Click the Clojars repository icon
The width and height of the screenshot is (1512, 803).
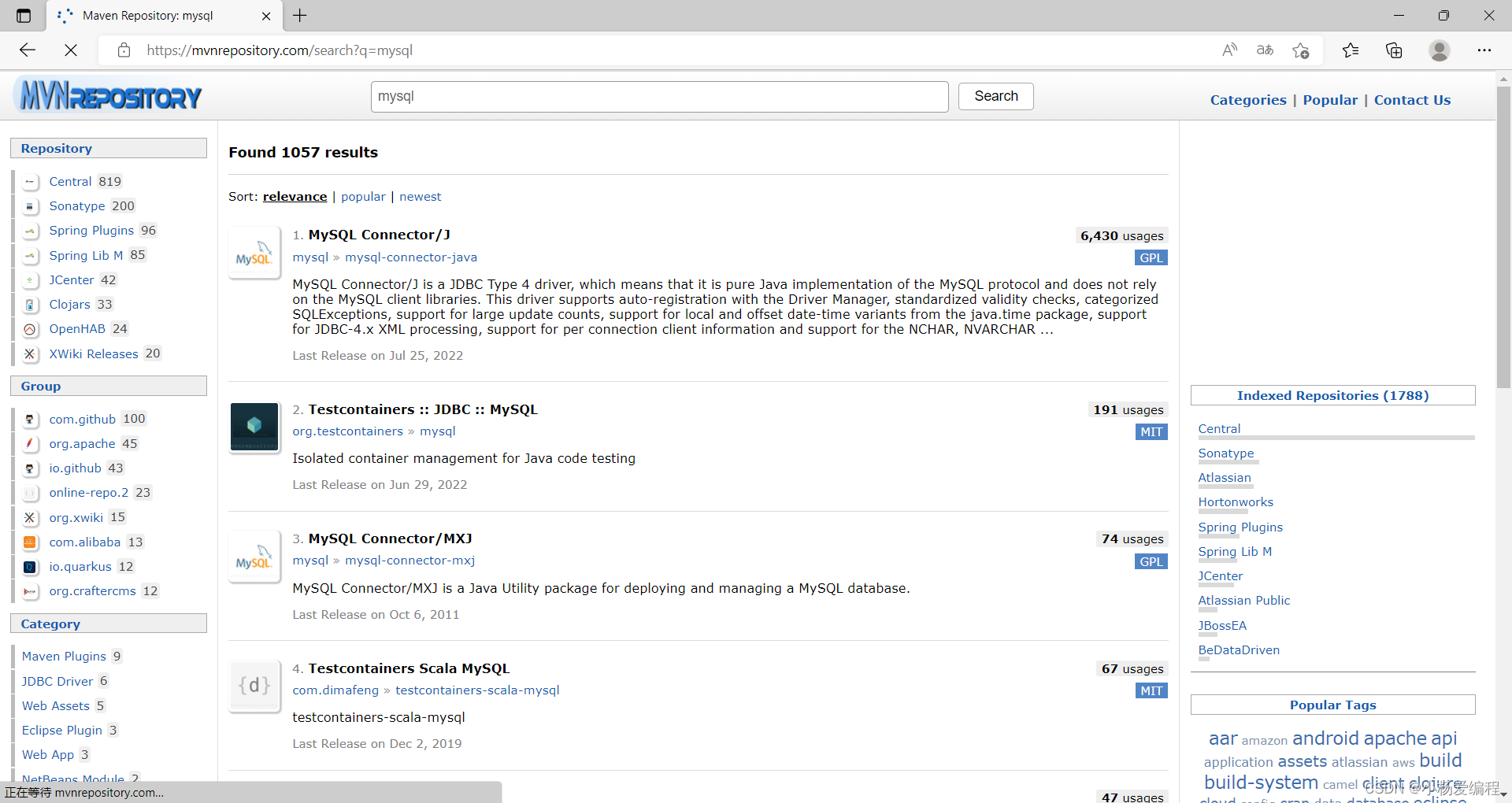pyautogui.click(x=30, y=305)
